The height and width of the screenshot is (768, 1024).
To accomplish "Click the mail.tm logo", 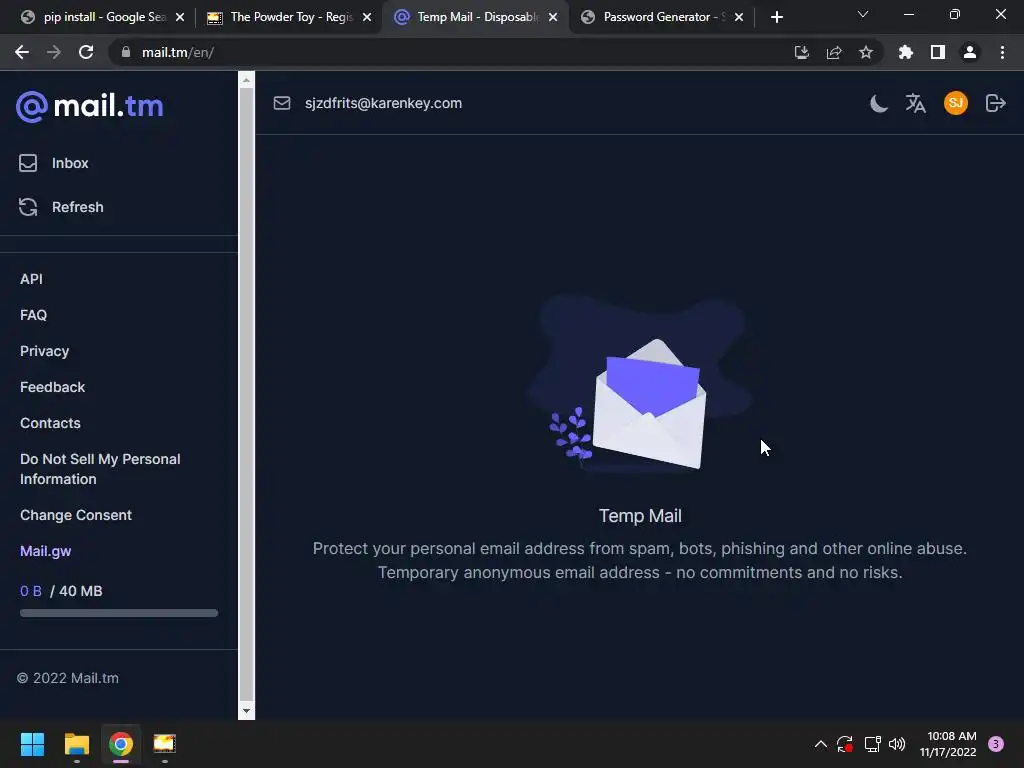I will pos(89,106).
